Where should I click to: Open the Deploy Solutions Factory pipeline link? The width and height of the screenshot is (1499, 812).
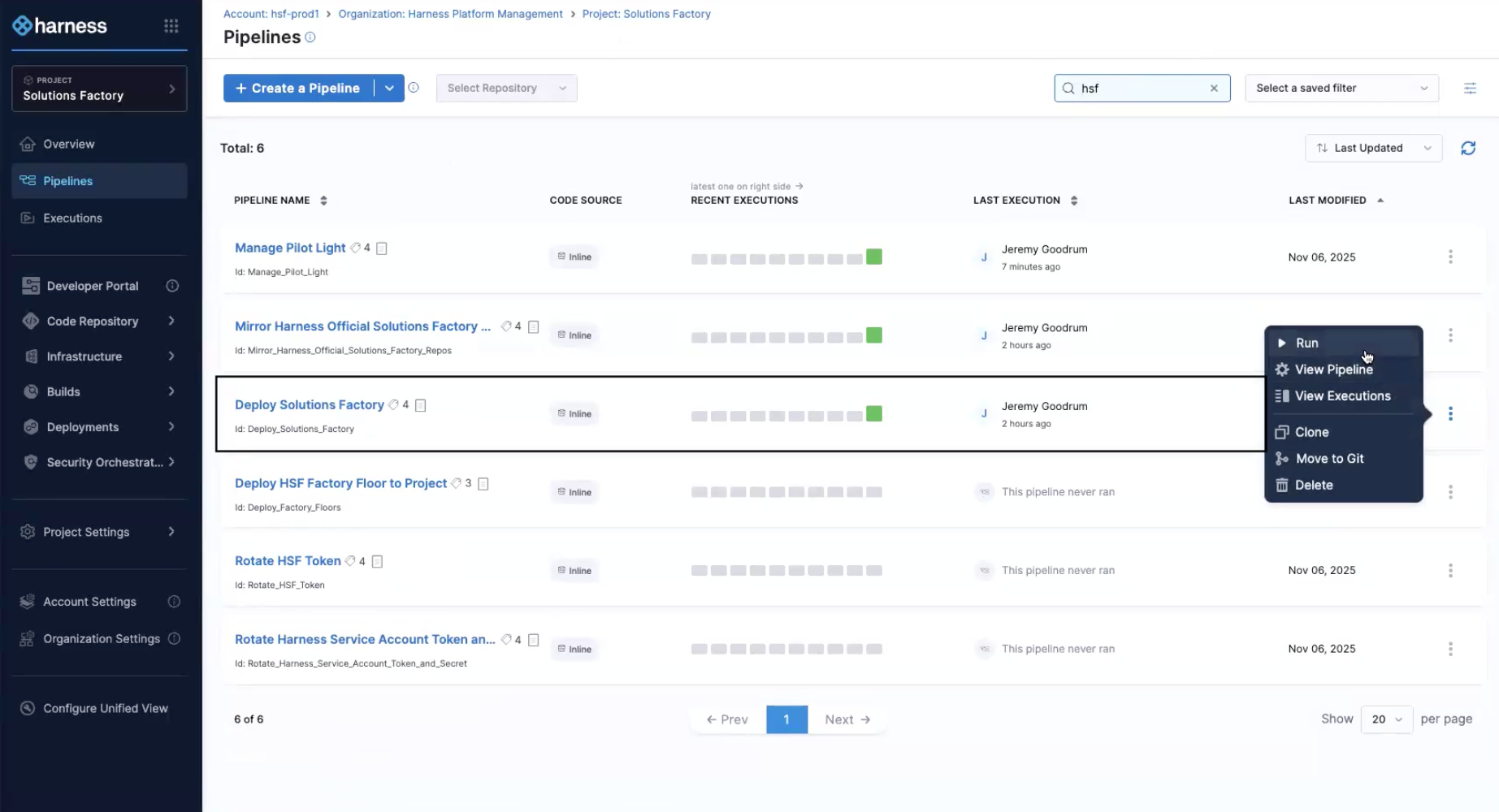pos(309,404)
